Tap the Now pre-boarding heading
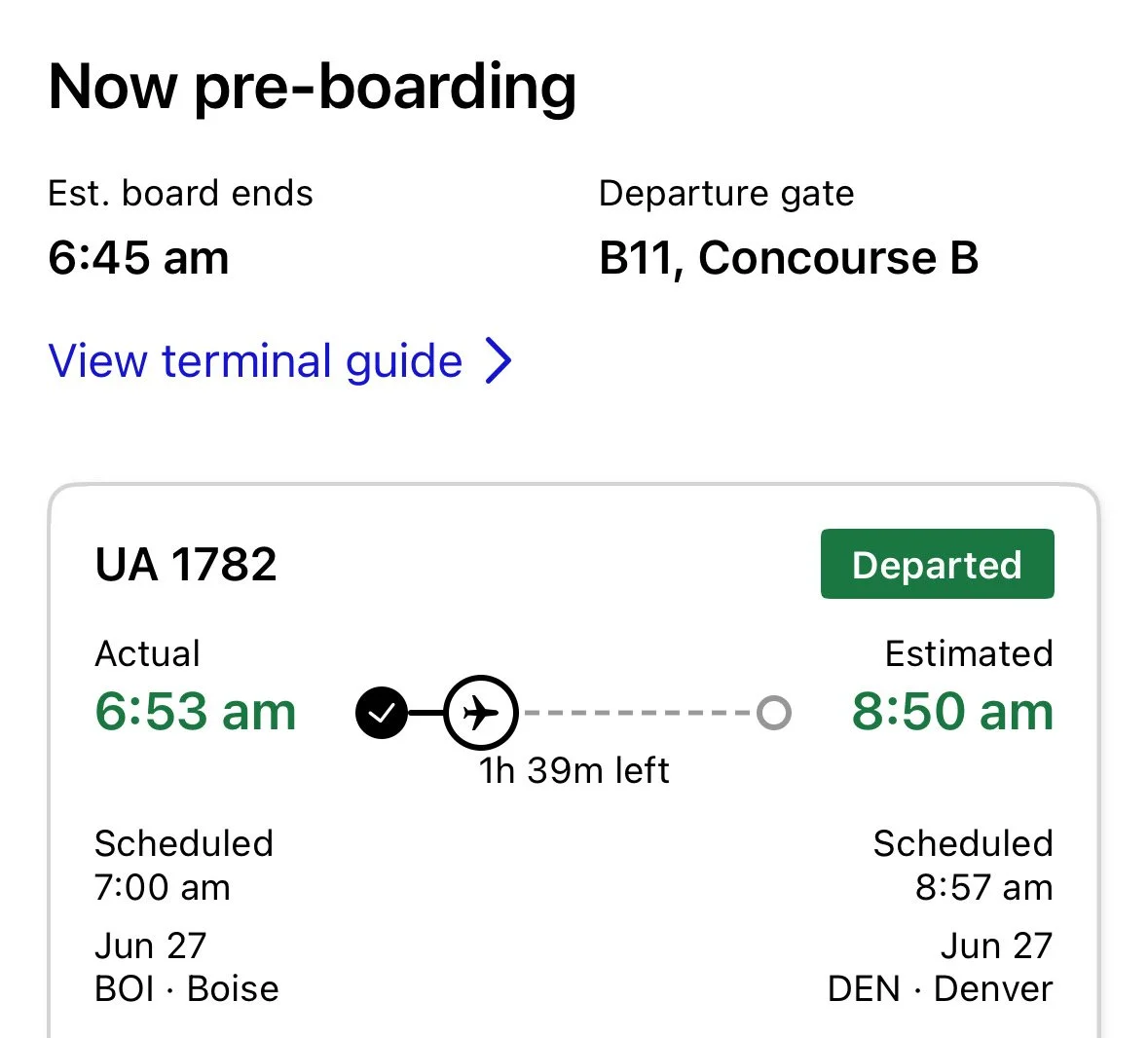 312,88
